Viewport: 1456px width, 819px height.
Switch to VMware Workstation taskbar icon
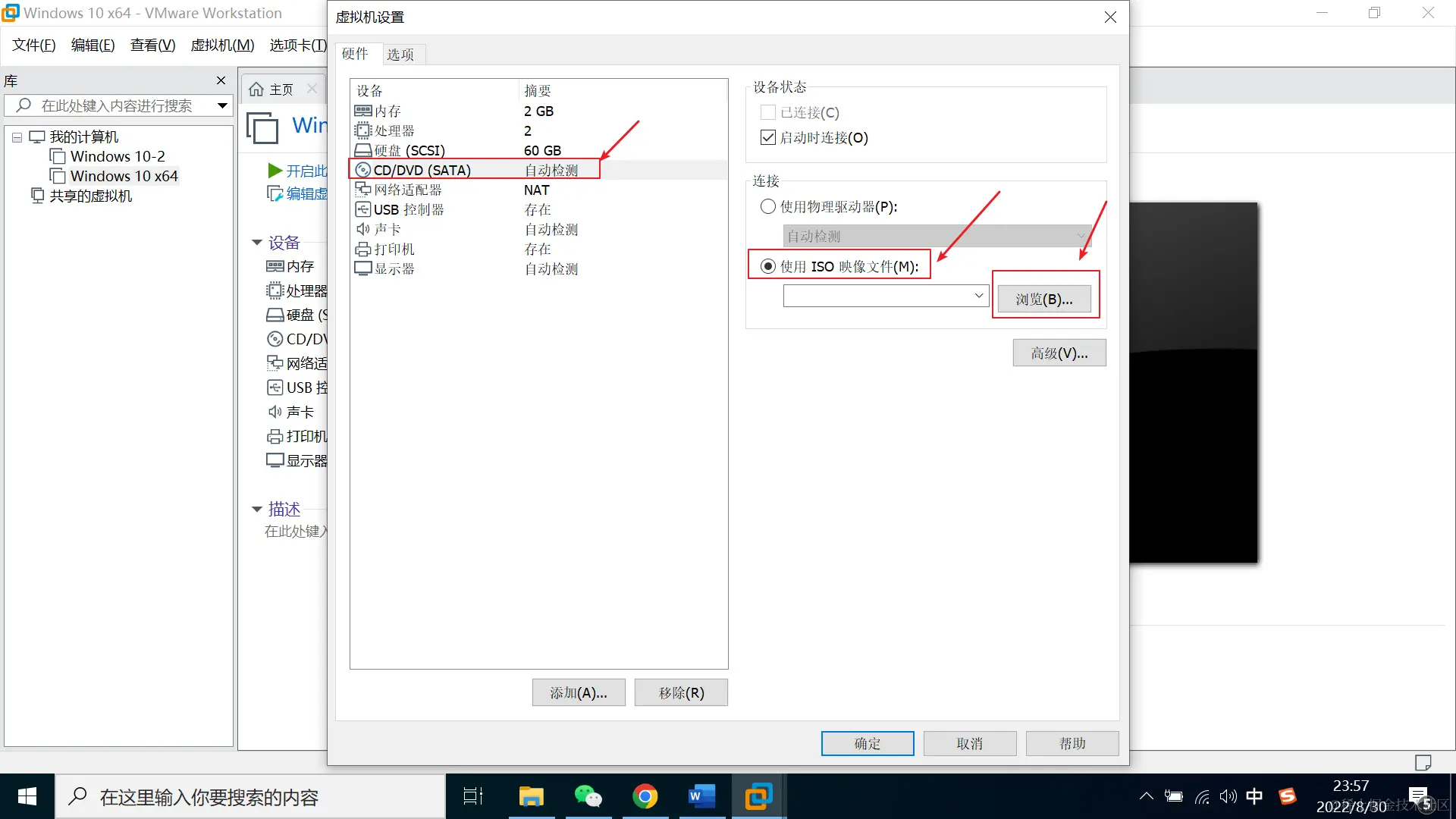[x=758, y=796]
